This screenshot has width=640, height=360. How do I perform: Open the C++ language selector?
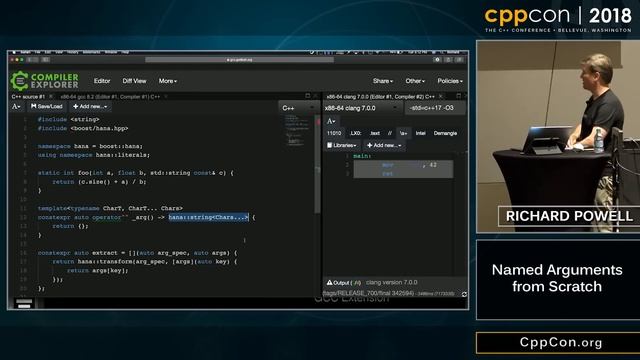click(298, 108)
